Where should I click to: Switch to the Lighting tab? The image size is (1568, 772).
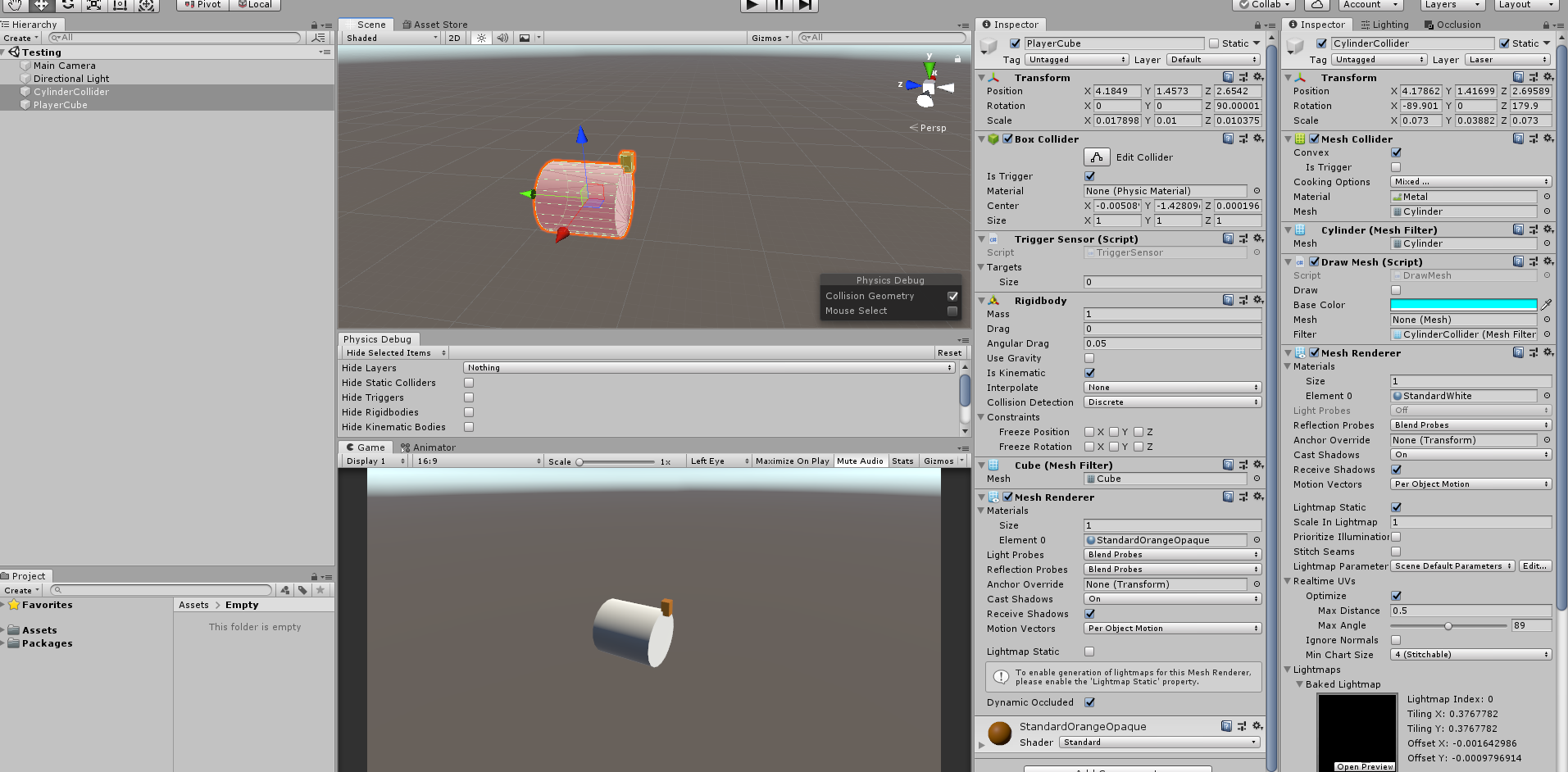(1384, 25)
